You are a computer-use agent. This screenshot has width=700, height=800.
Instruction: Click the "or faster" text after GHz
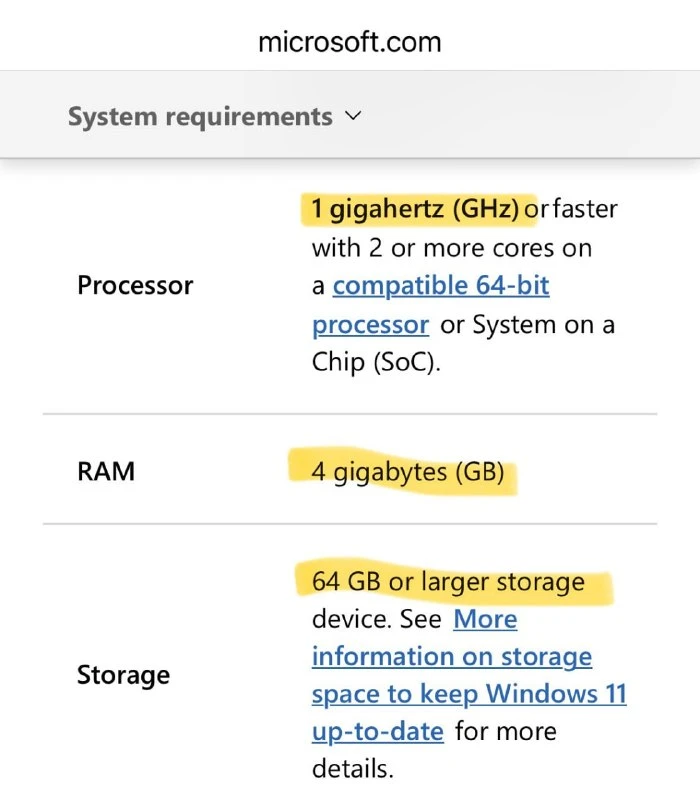click(571, 209)
